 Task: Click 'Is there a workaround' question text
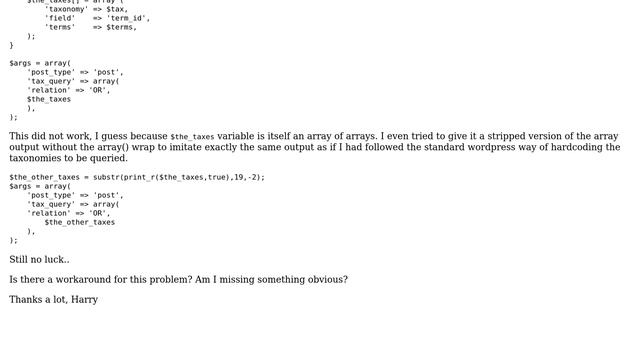click(x=178, y=280)
